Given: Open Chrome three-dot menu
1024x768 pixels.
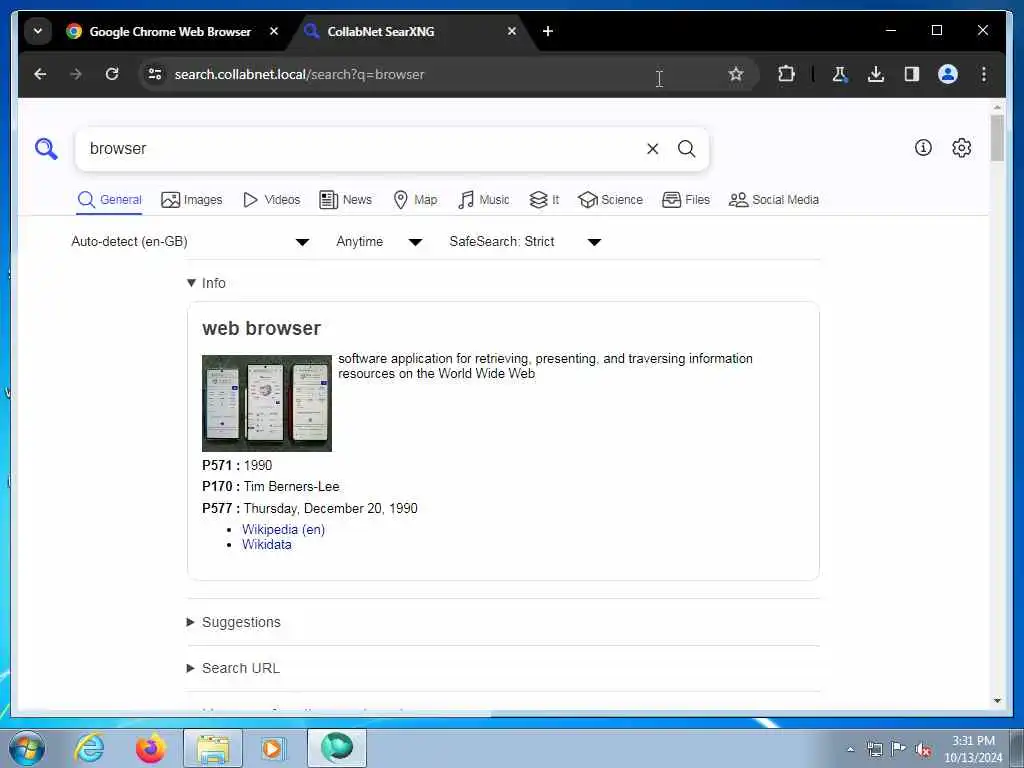Looking at the screenshot, I should (984, 74).
